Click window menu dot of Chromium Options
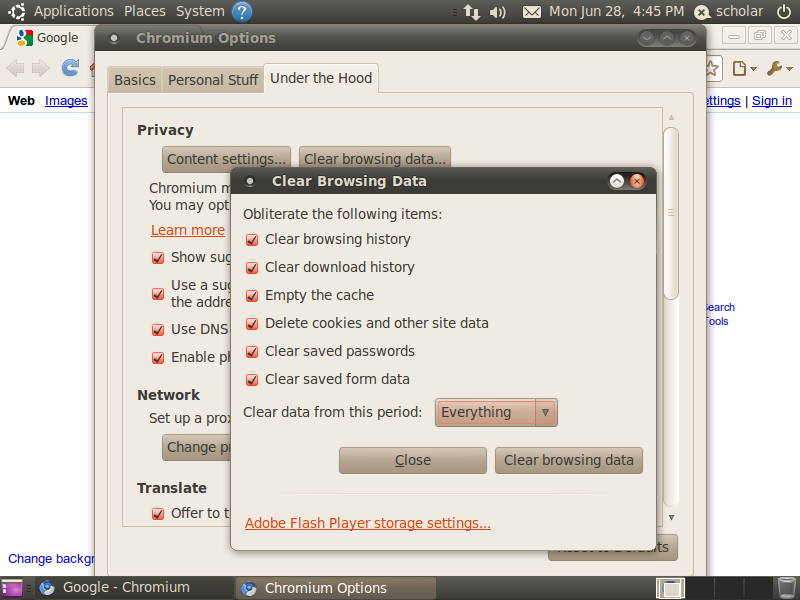Image resolution: width=800 pixels, height=600 pixels. 114,38
